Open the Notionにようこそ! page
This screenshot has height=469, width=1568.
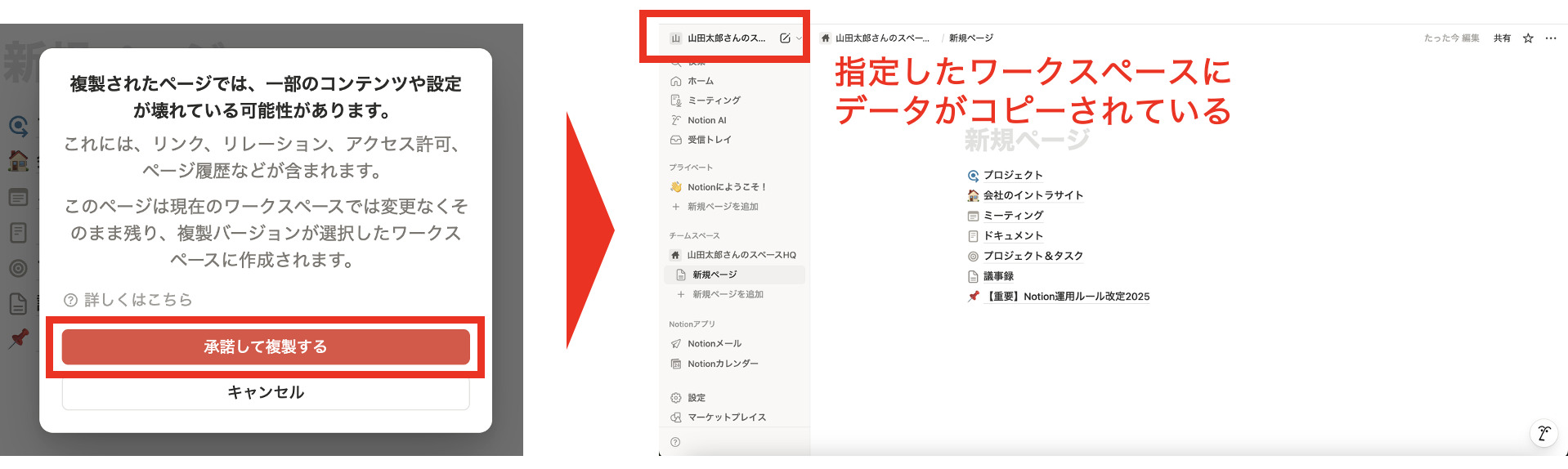point(734,187)
